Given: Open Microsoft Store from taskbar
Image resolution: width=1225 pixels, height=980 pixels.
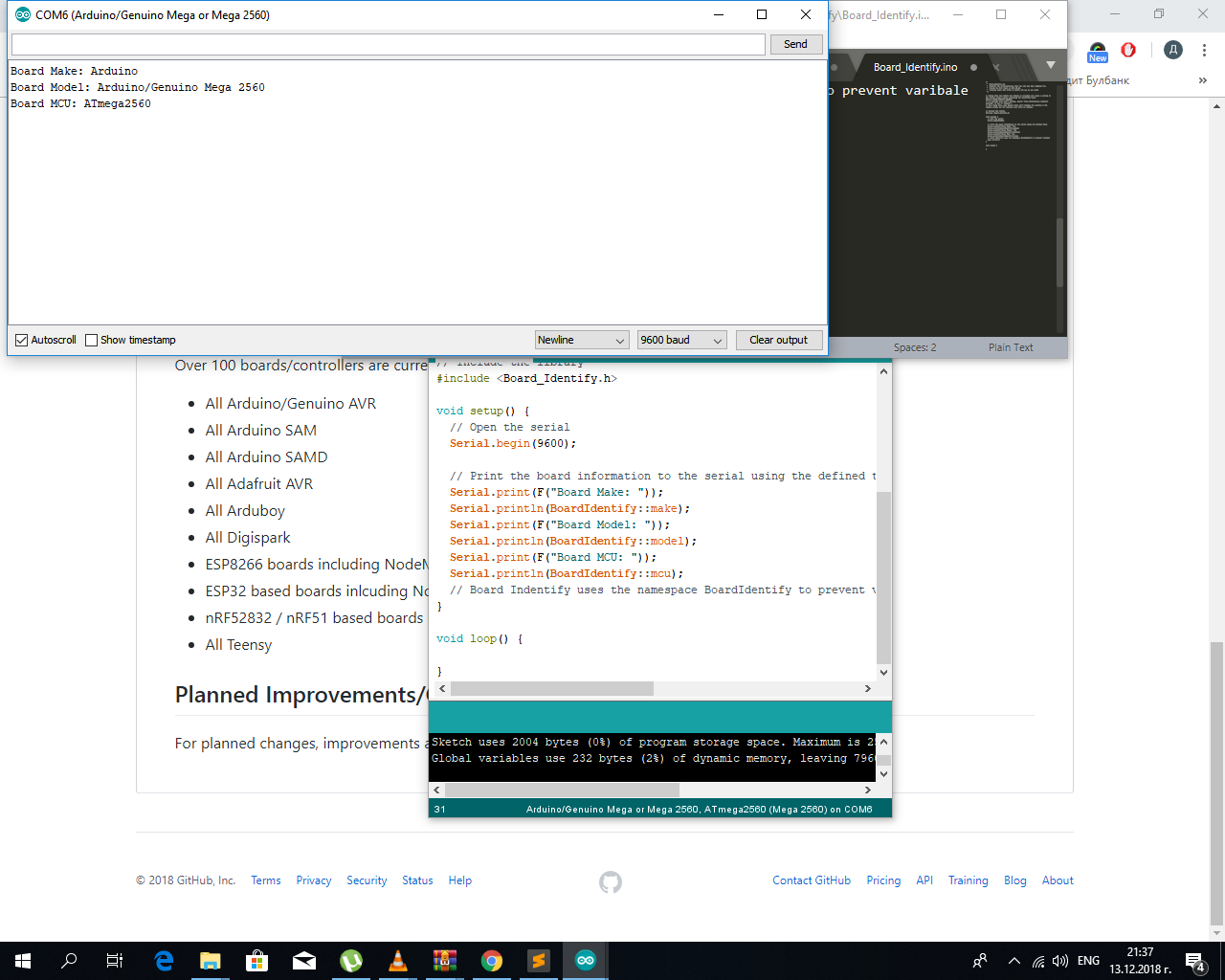Looking at the screenshot, I should point(257,961).
